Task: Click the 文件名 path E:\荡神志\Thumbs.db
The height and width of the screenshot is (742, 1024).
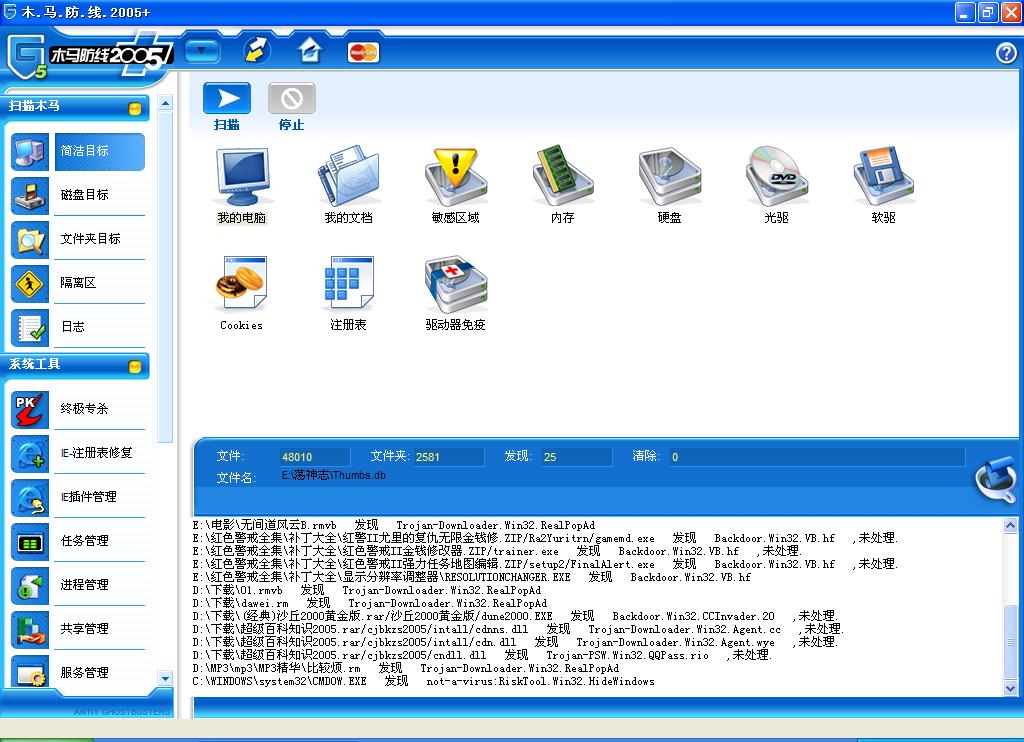Action: [334, 476]
